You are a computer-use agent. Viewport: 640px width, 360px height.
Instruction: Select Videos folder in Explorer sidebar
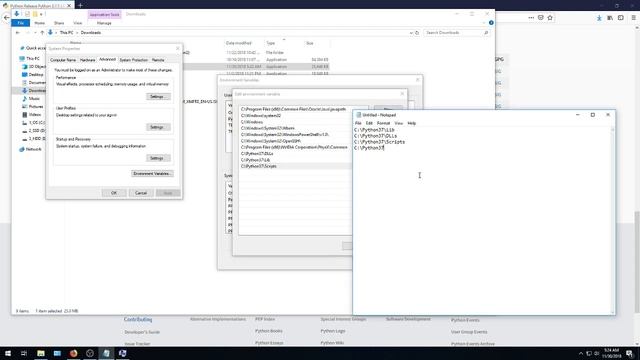32,115
